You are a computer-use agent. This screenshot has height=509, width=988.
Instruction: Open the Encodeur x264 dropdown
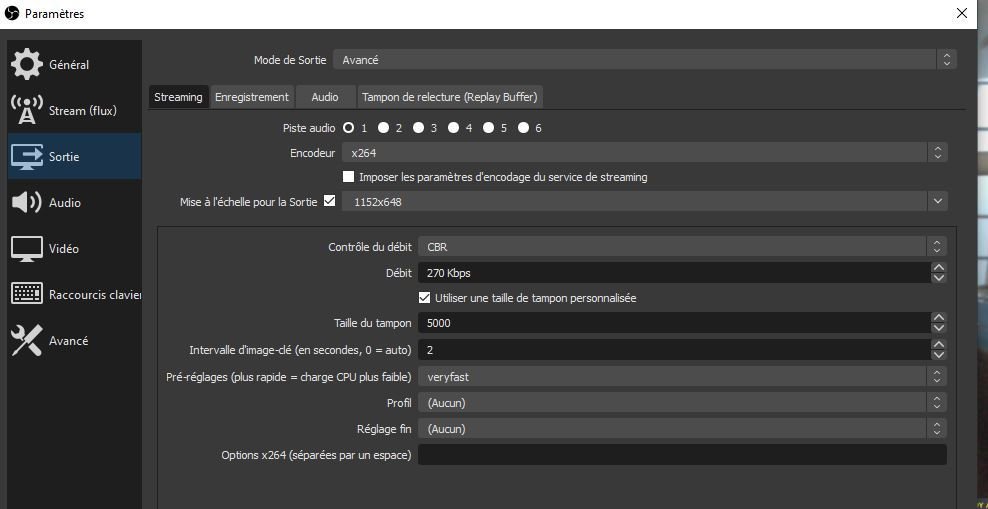pos(645,152)
